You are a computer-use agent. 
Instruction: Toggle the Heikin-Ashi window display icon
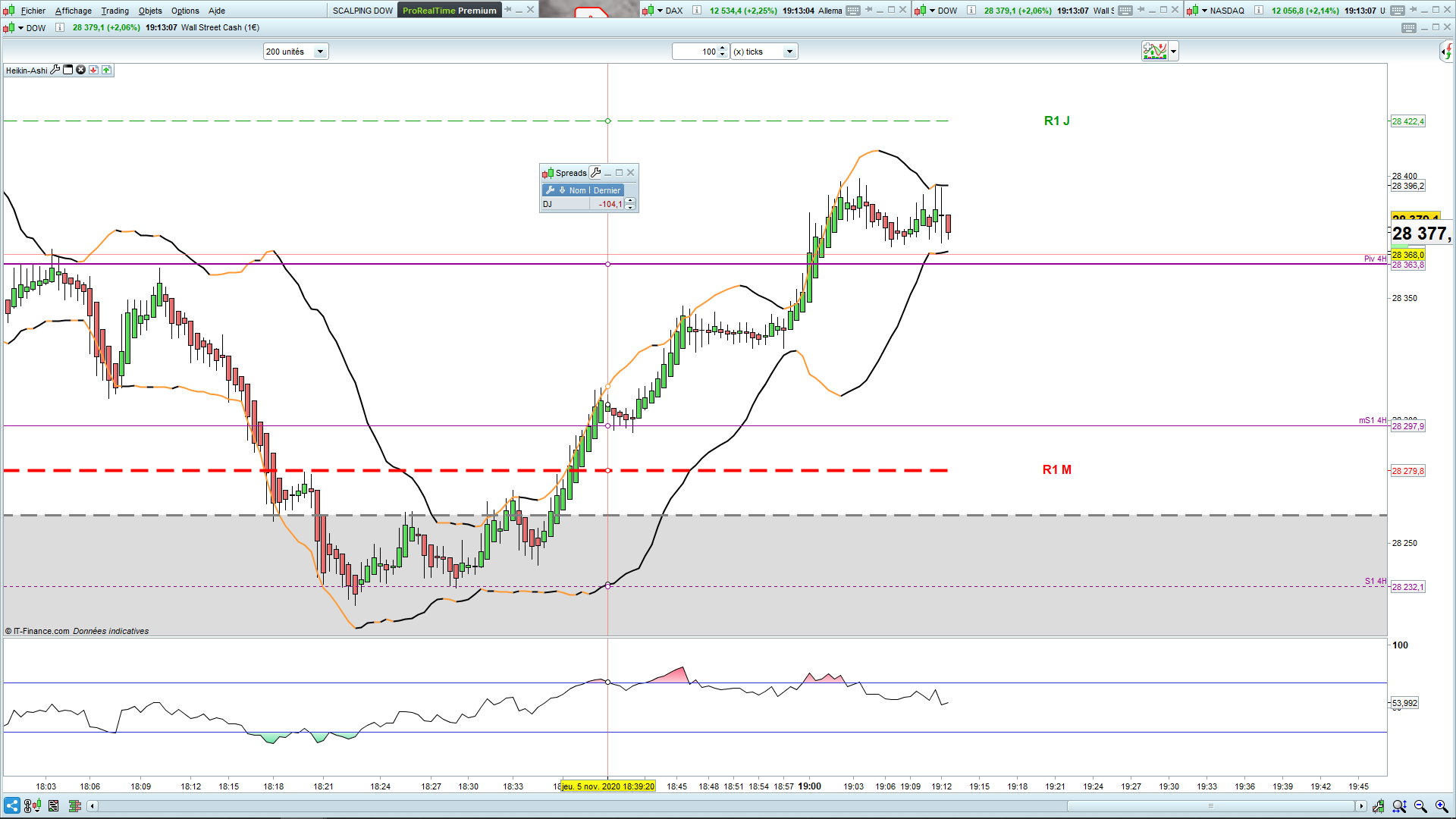(x=67, y=70)
